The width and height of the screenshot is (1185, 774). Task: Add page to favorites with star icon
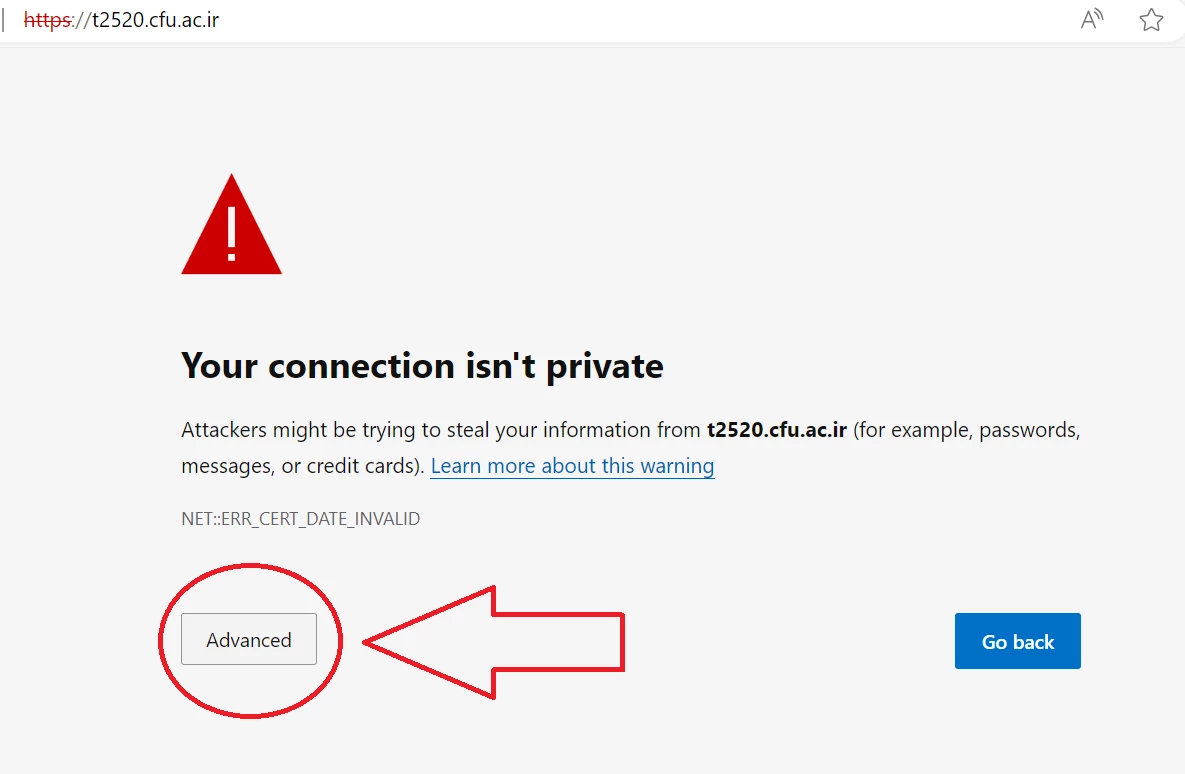pyautogui.click(x=1151, y=20)
